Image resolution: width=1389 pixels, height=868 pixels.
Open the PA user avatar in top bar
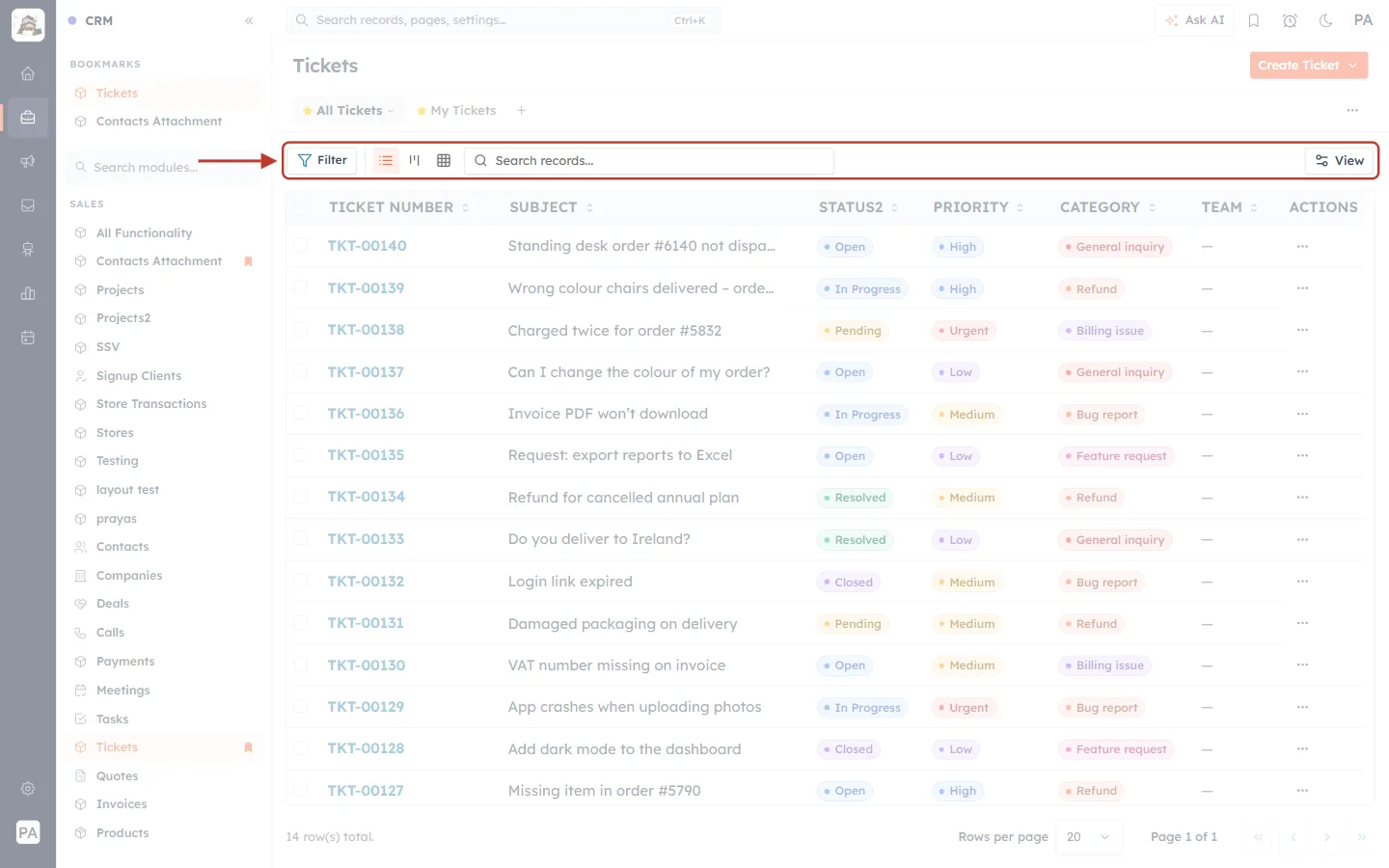pyautogui.click(x=1363, y=20)
